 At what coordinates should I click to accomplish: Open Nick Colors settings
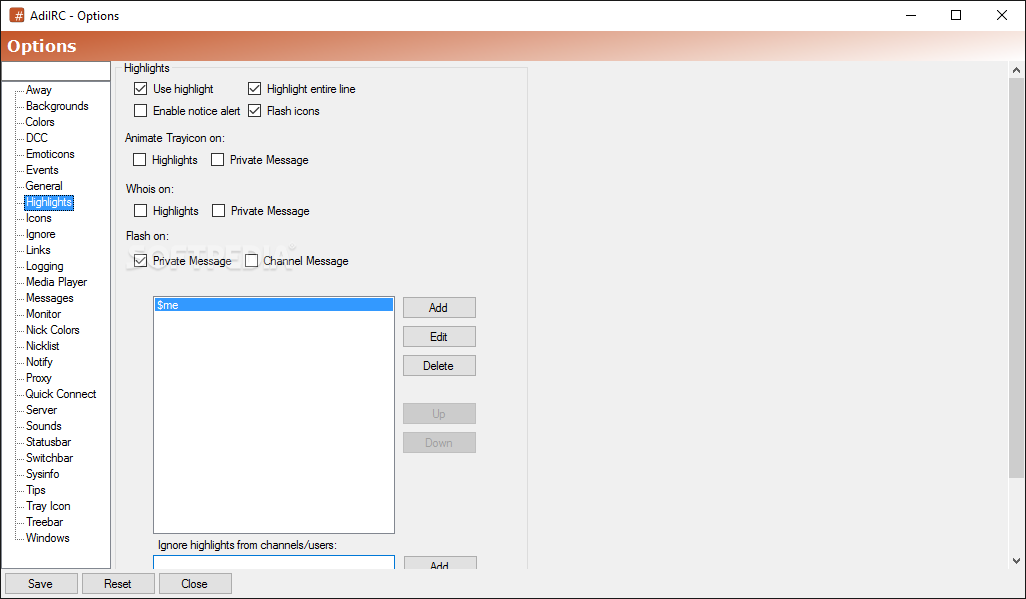point(52,330)
